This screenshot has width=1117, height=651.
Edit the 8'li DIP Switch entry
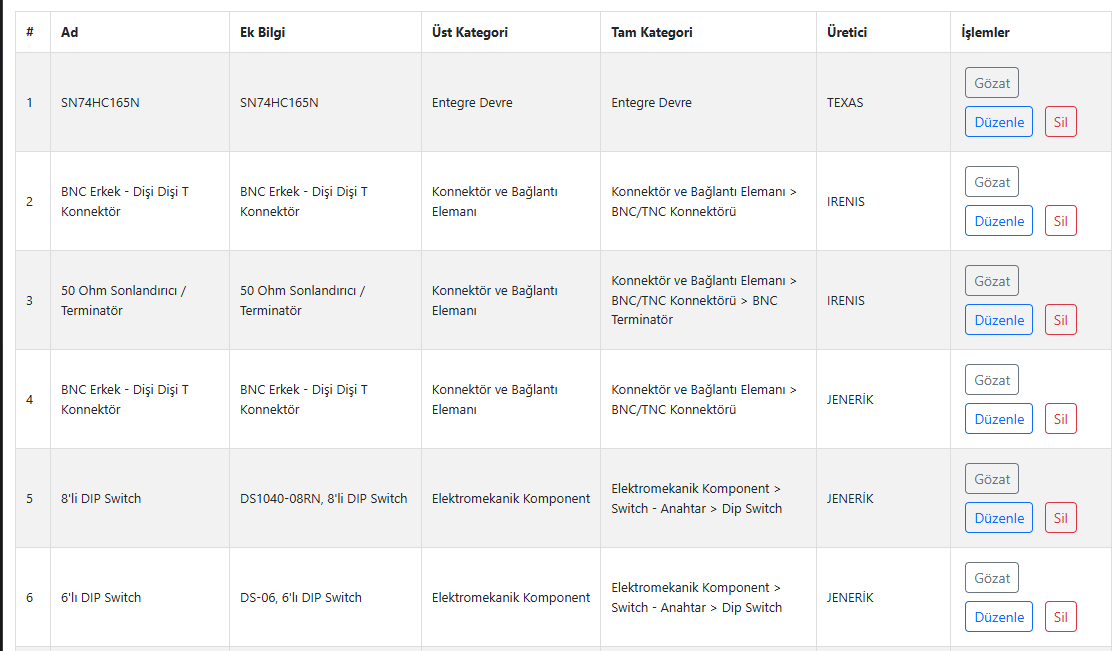click(x=998, y=518)
